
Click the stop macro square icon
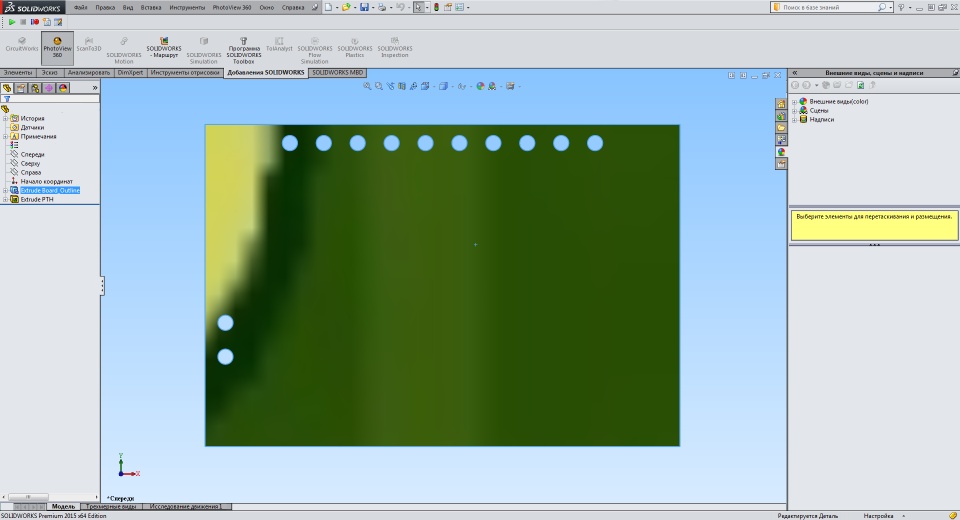[23, 22]
